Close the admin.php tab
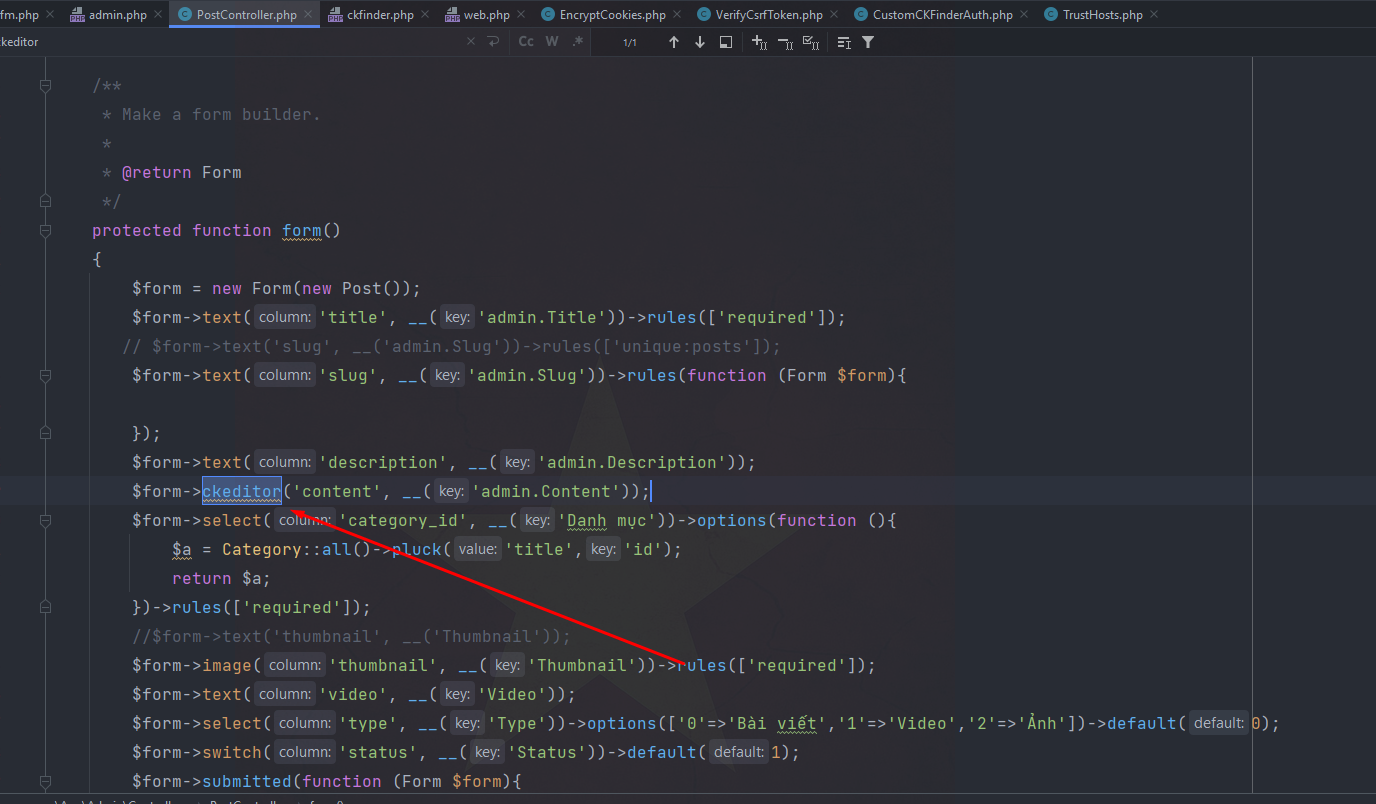Image resolution: width=1376 pixels, height=804 pixels. 158,15
